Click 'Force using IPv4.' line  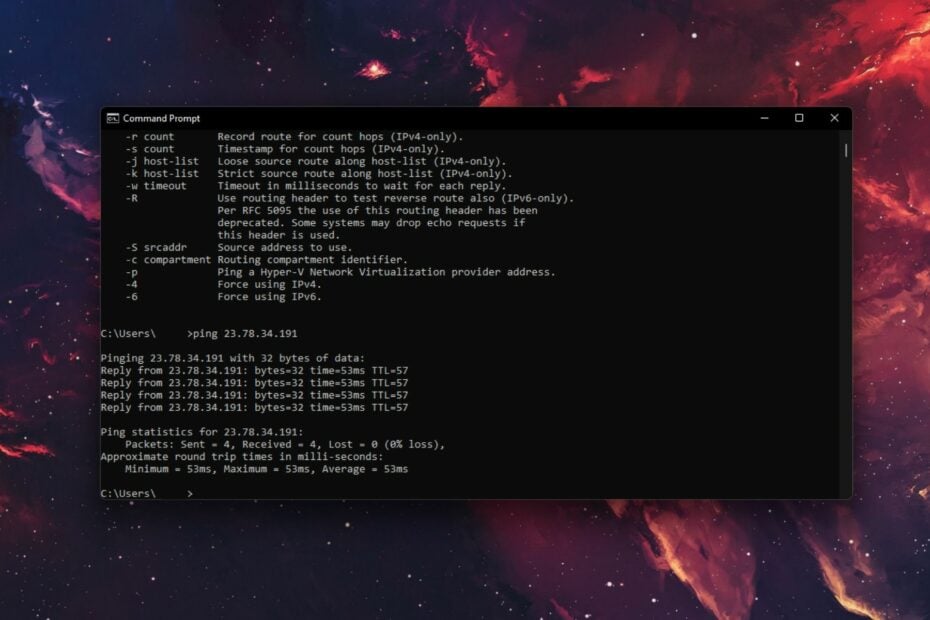[x=269, y=284]
